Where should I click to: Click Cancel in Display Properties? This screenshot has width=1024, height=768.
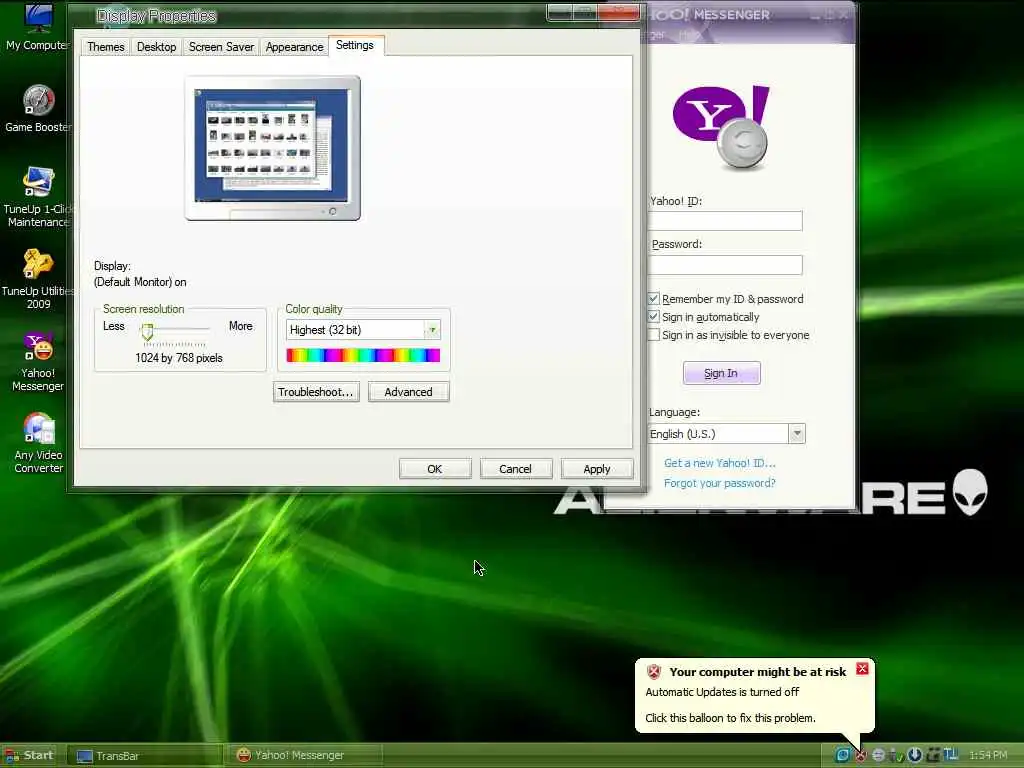coord(516,469)
